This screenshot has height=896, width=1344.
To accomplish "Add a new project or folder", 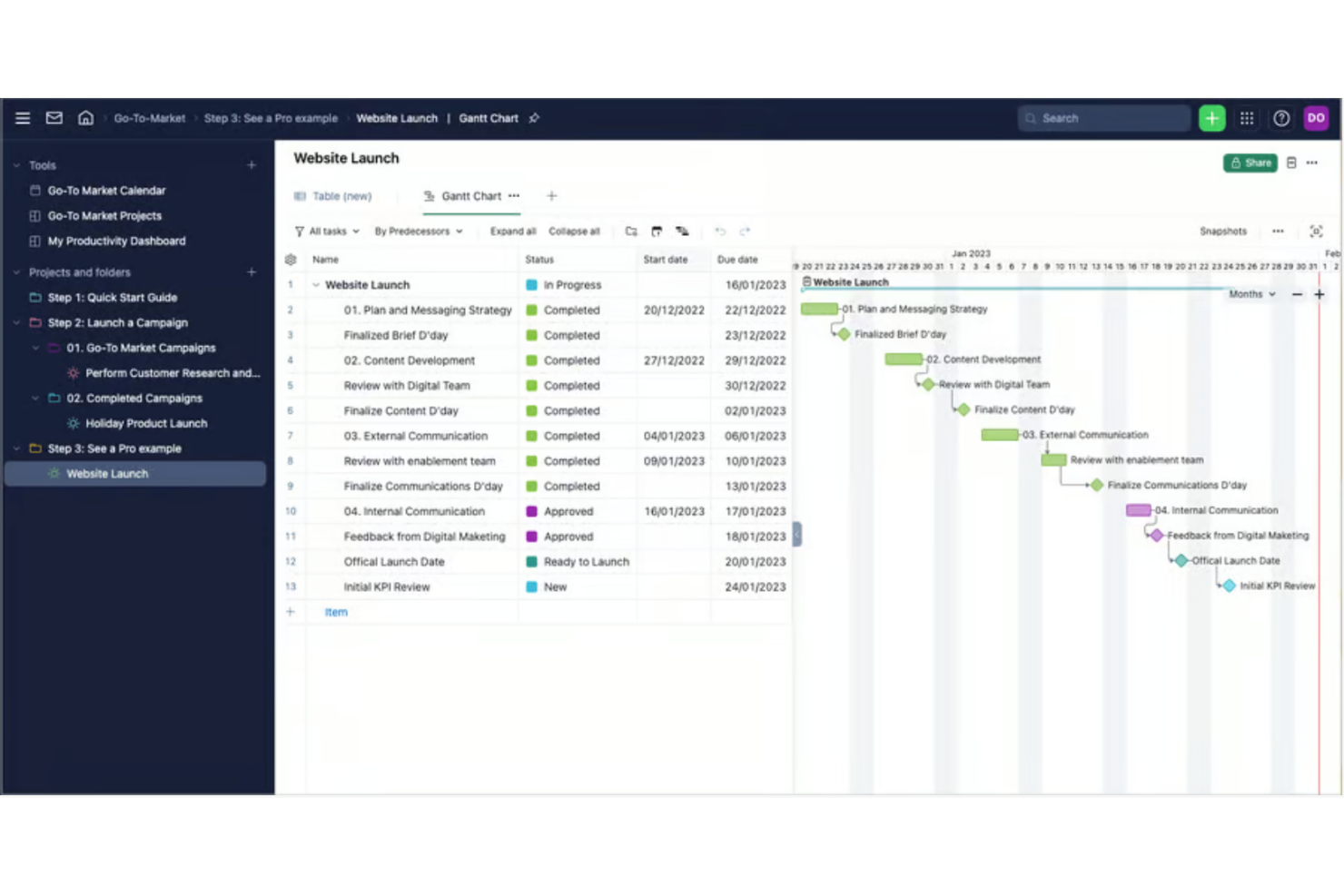I will [252, 272].
